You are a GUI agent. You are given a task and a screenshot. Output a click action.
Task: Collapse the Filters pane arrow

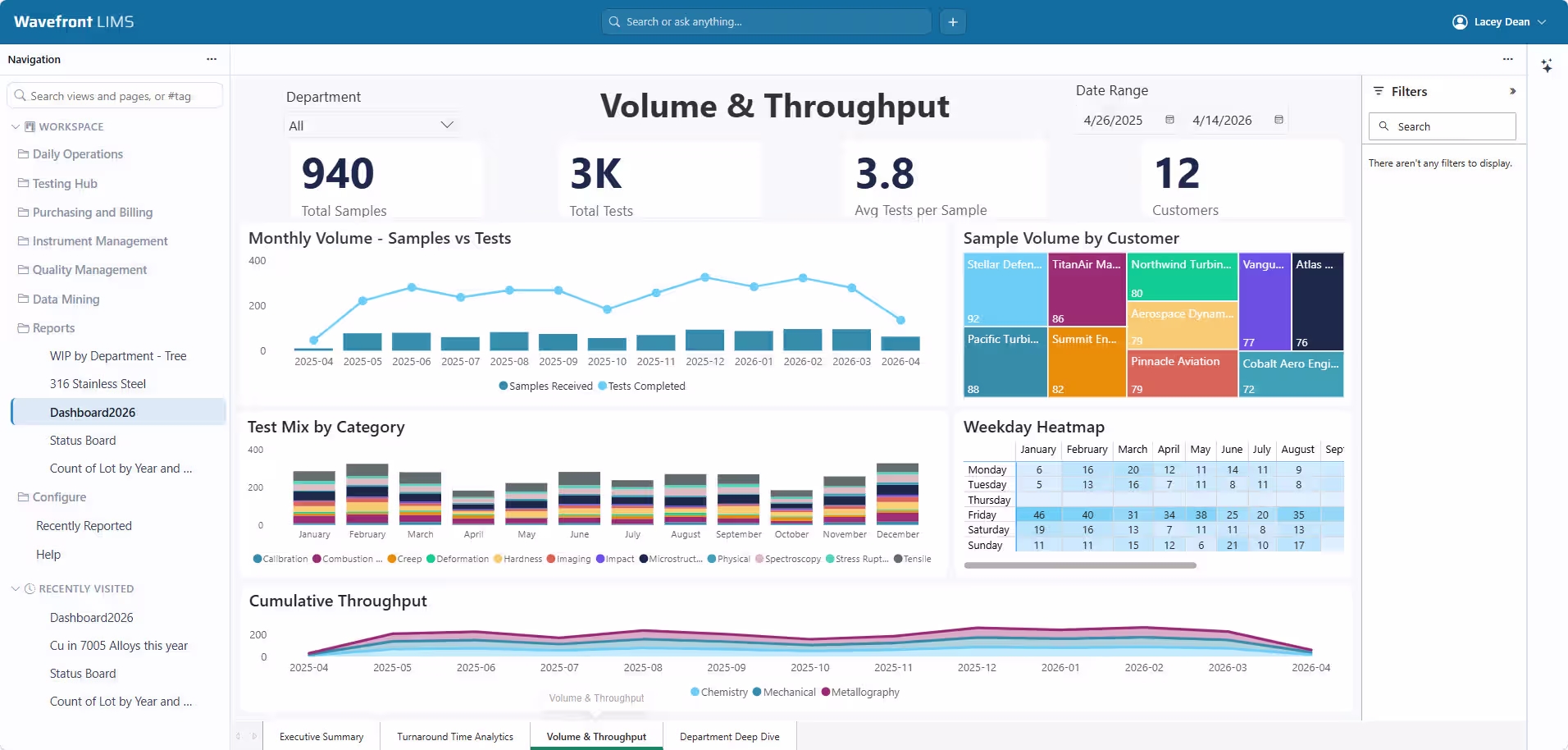(x=1512, y=91)
